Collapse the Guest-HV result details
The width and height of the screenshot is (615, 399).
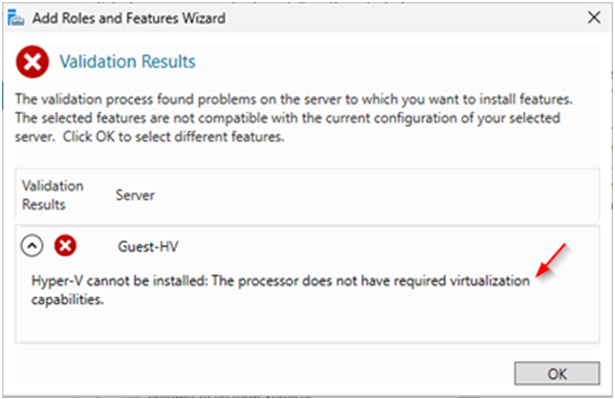(x=32, y=246)
